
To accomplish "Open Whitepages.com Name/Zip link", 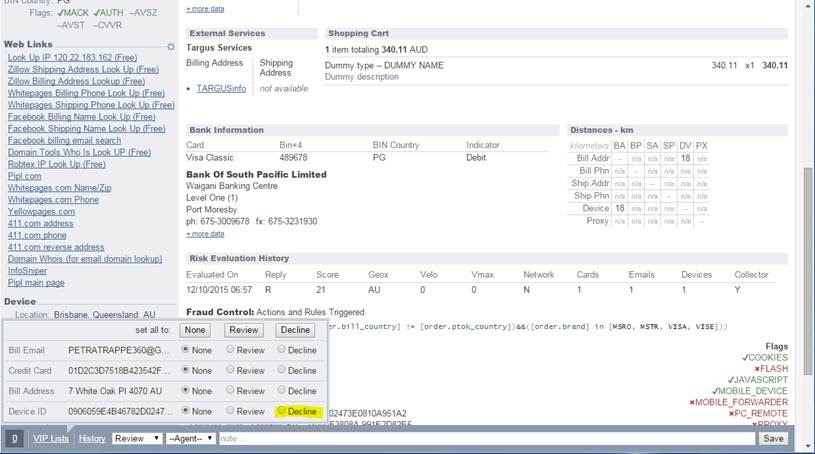I will [59, 188].
